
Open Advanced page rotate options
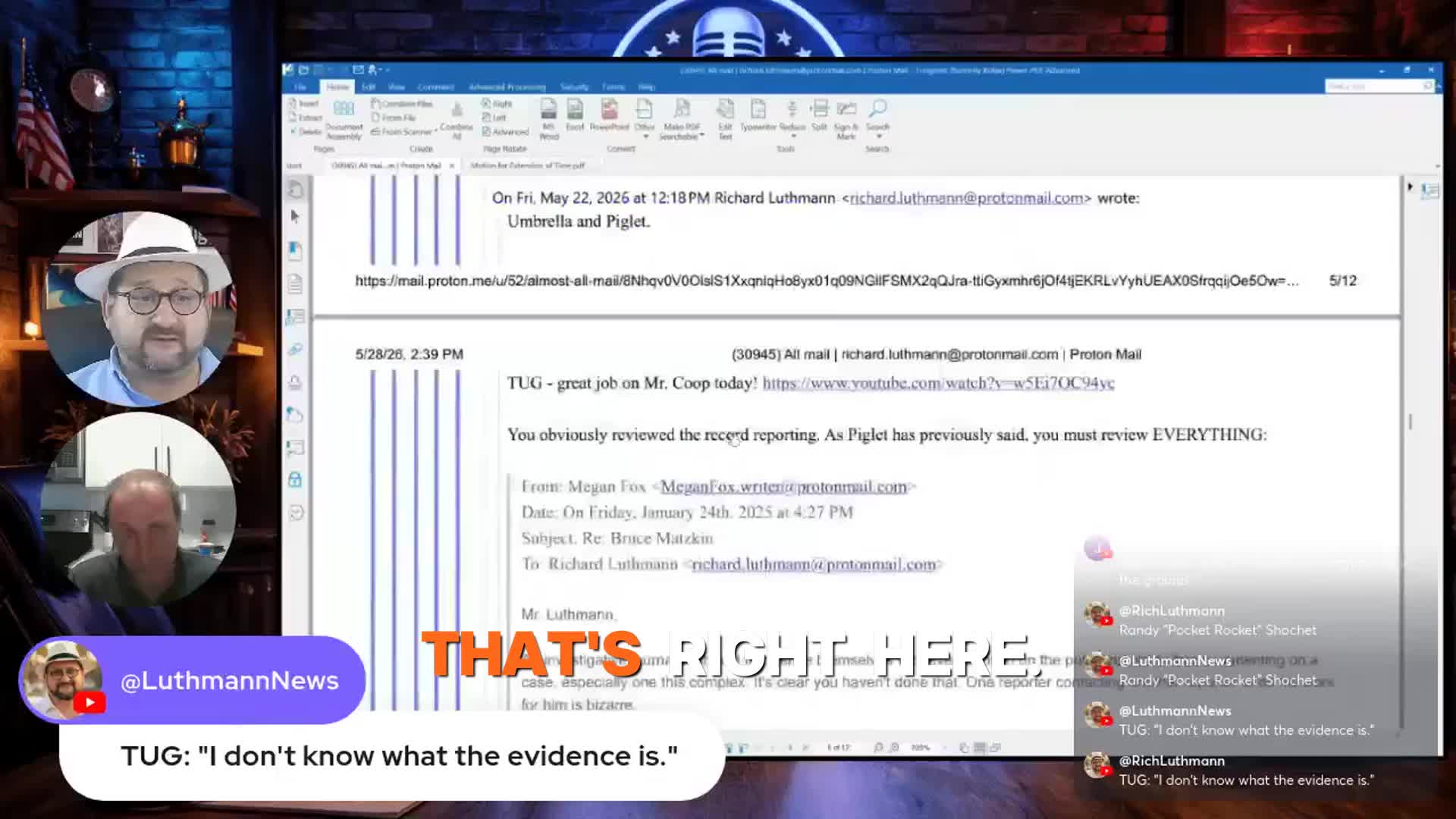point(505,131)
